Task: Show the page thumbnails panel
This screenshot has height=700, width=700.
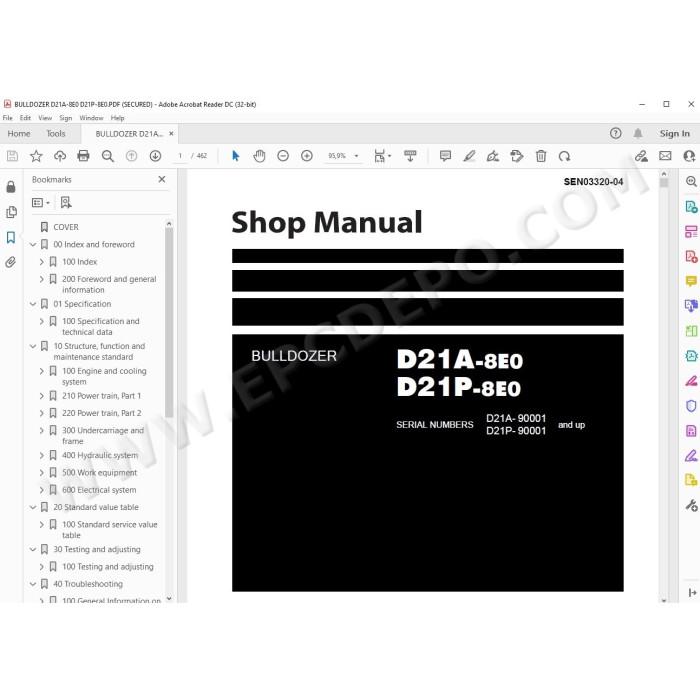Action: click(x=11, y=212)
